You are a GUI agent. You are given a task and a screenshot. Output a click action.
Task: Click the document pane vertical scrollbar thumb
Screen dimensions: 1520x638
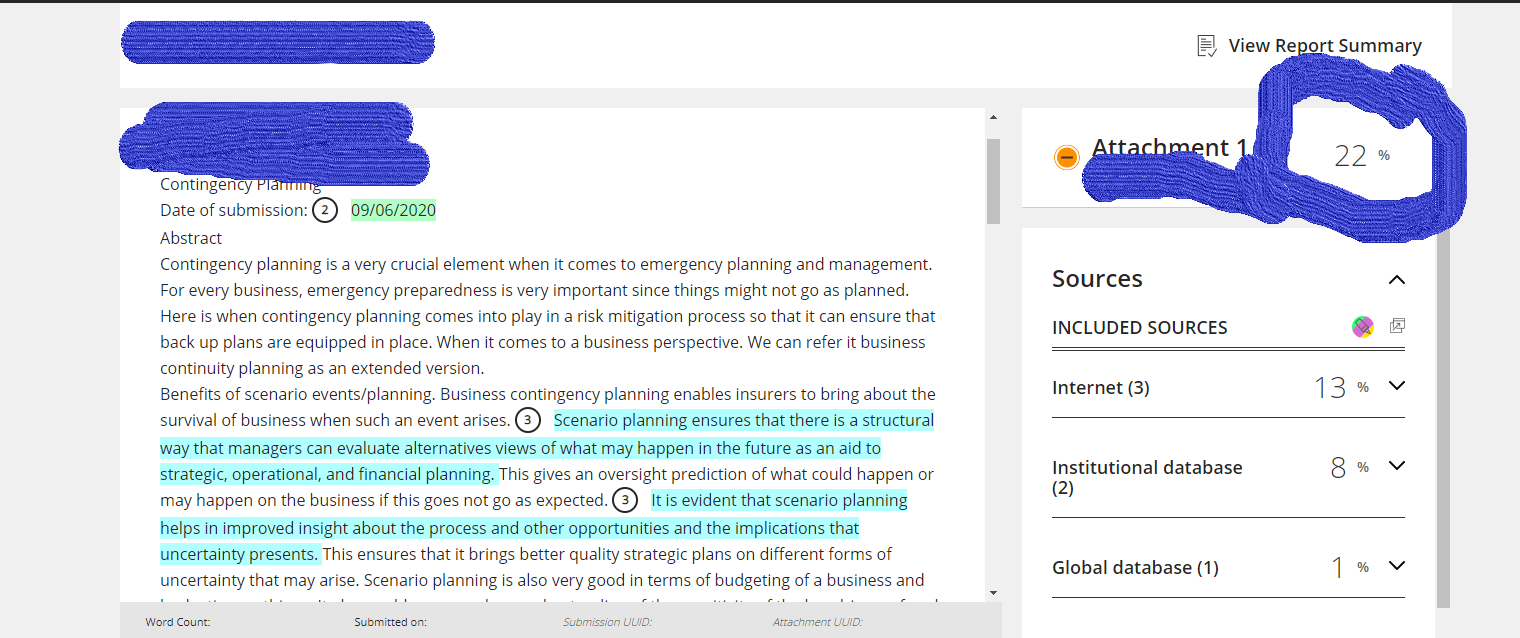(993, 181)
